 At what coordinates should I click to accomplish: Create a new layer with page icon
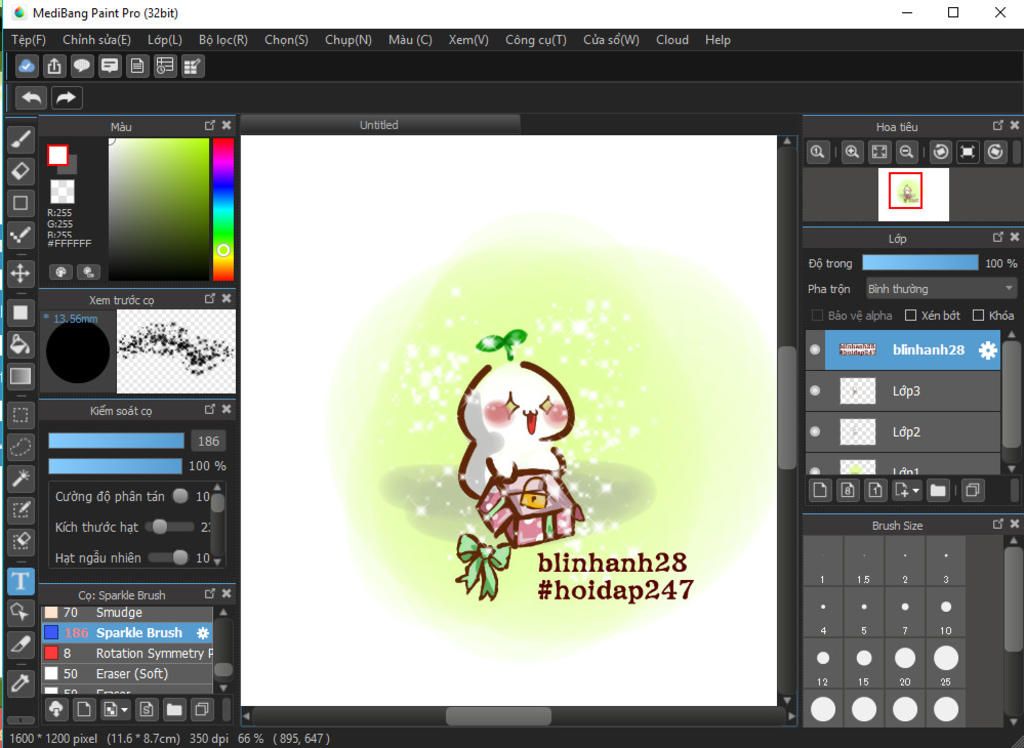tap(820, 490)
